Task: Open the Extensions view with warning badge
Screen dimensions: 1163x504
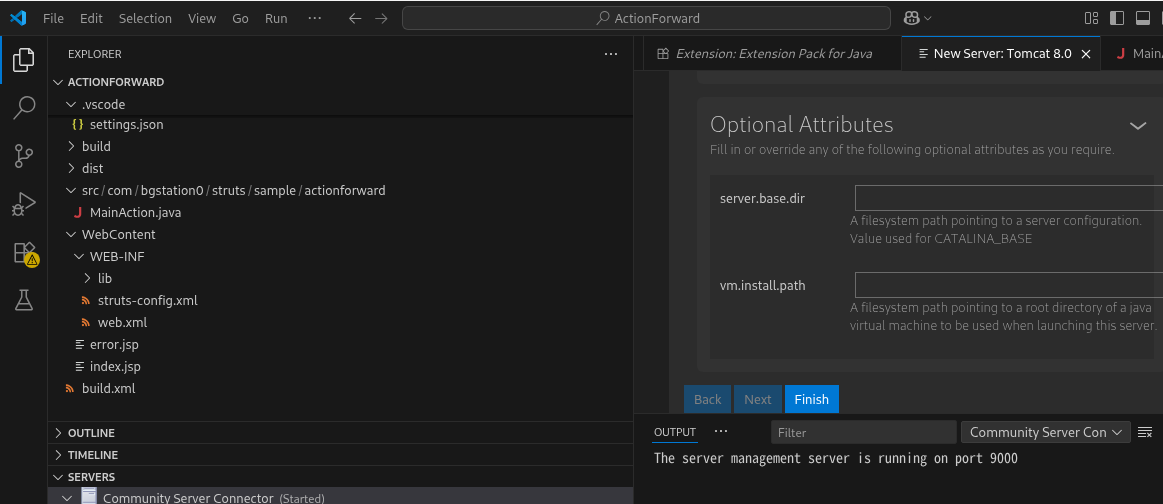Action: 24,253
